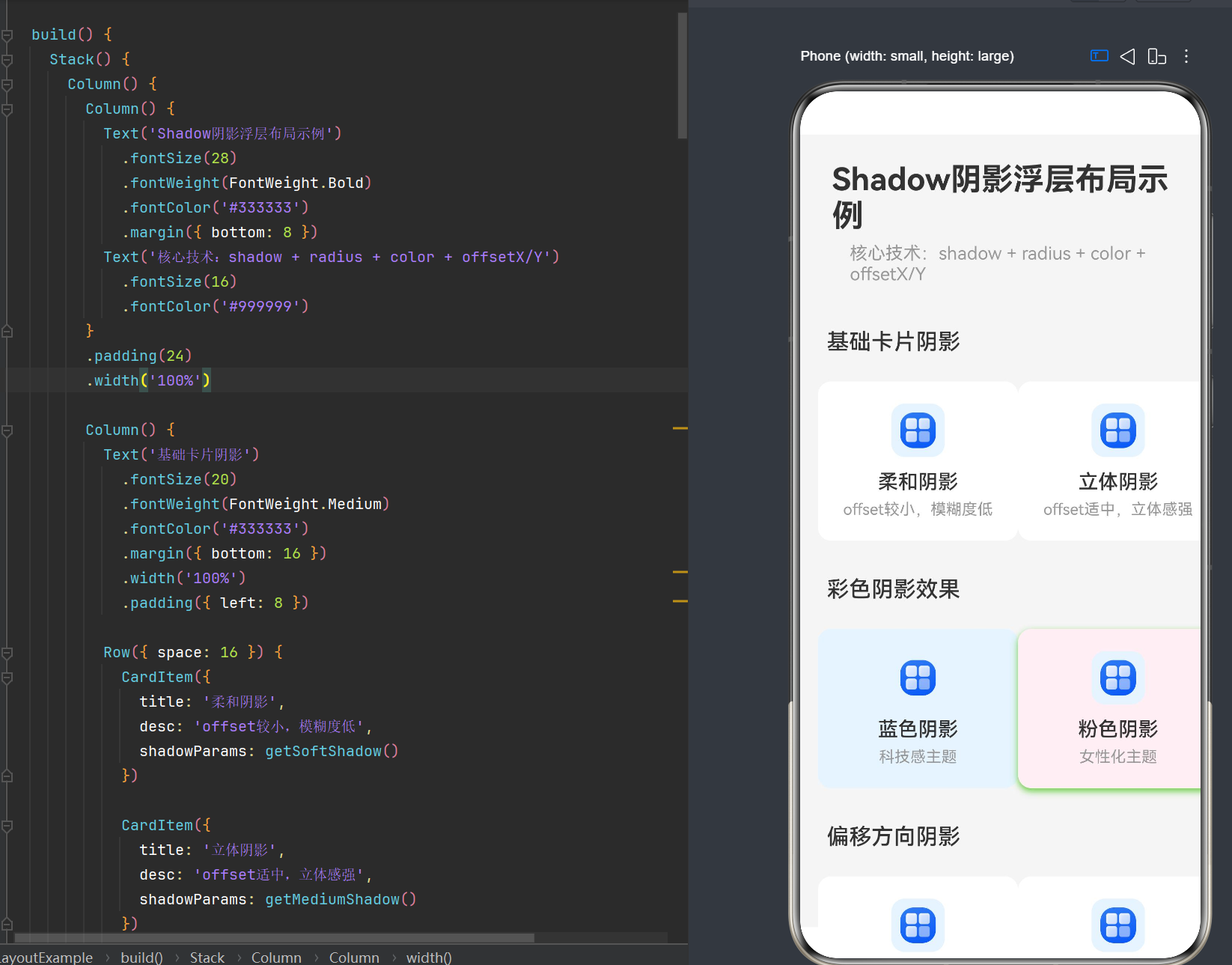Click the Phone (width: small, height: large) label
Image resolution: width=1232 pixels, height=965 pixels.
point(907,56)
